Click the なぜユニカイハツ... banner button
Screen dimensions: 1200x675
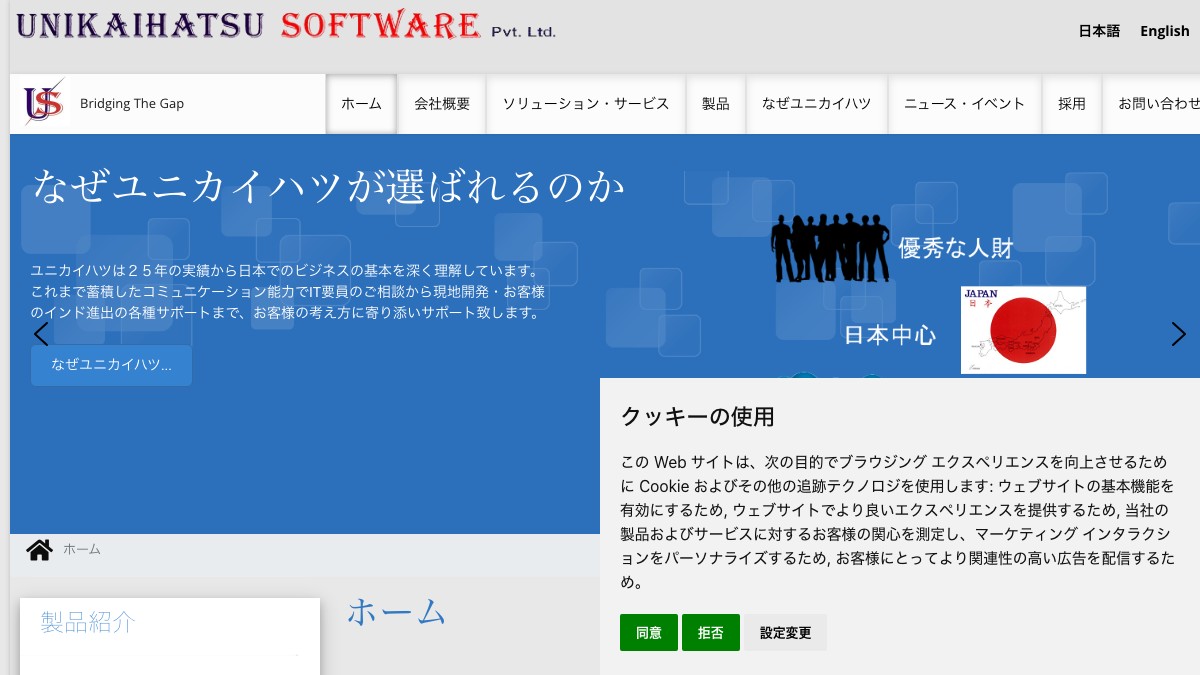[x=111, y=365]
